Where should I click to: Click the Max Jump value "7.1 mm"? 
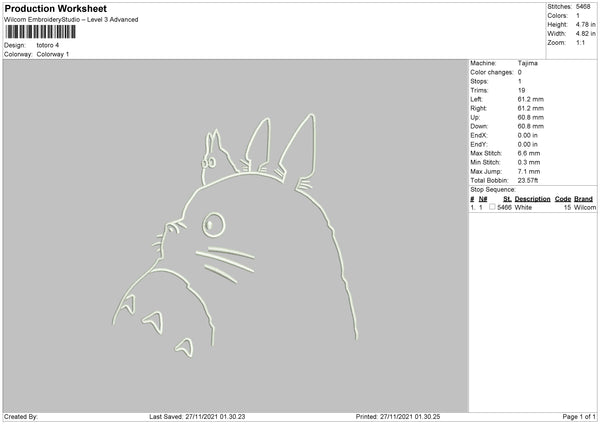[529, 171]
